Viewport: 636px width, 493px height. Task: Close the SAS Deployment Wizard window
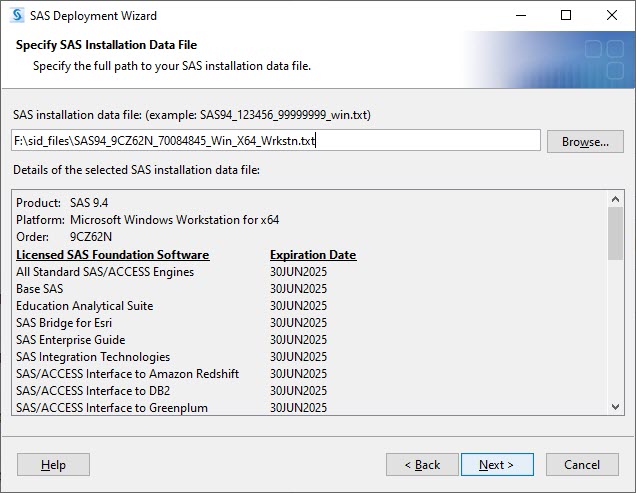point(612,15)
